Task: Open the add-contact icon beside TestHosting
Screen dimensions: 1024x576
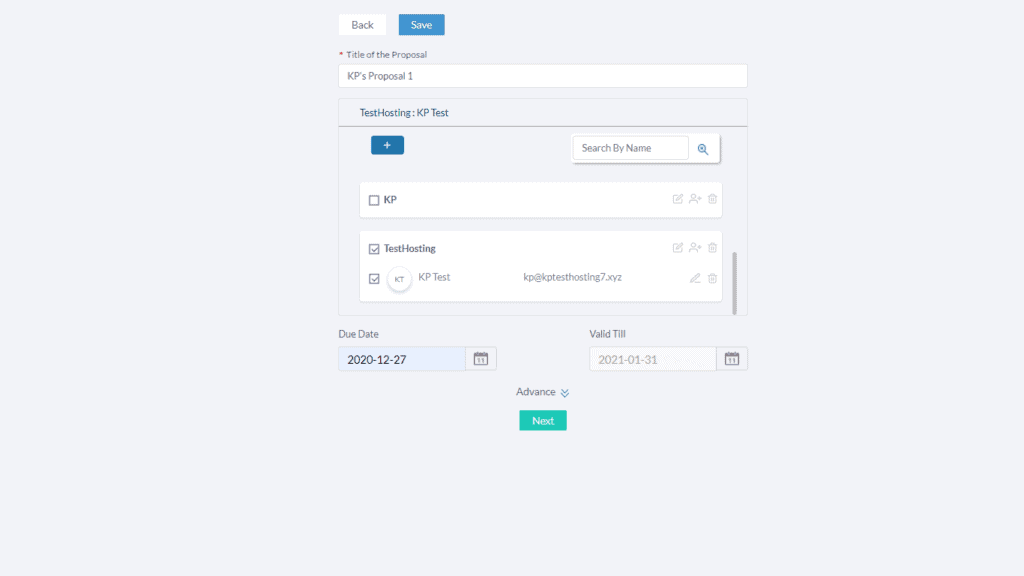Action: [695, 247]
